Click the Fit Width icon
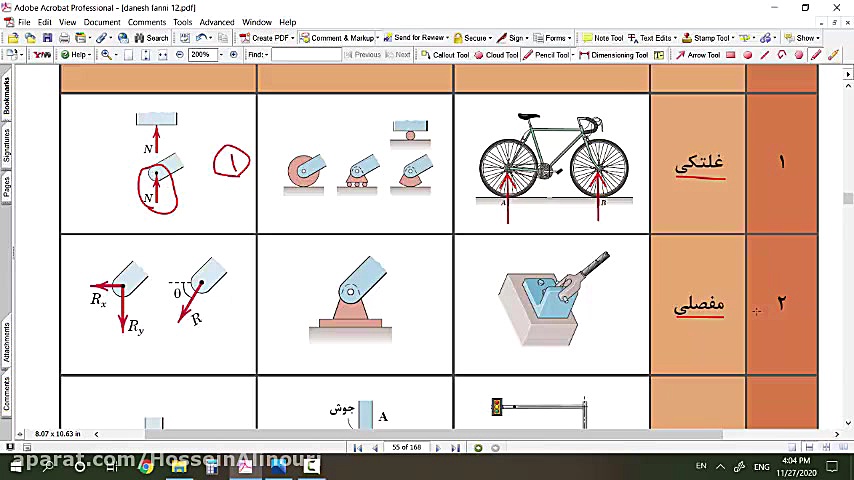Viewport: 854px width, 480px height. point(162,55)
